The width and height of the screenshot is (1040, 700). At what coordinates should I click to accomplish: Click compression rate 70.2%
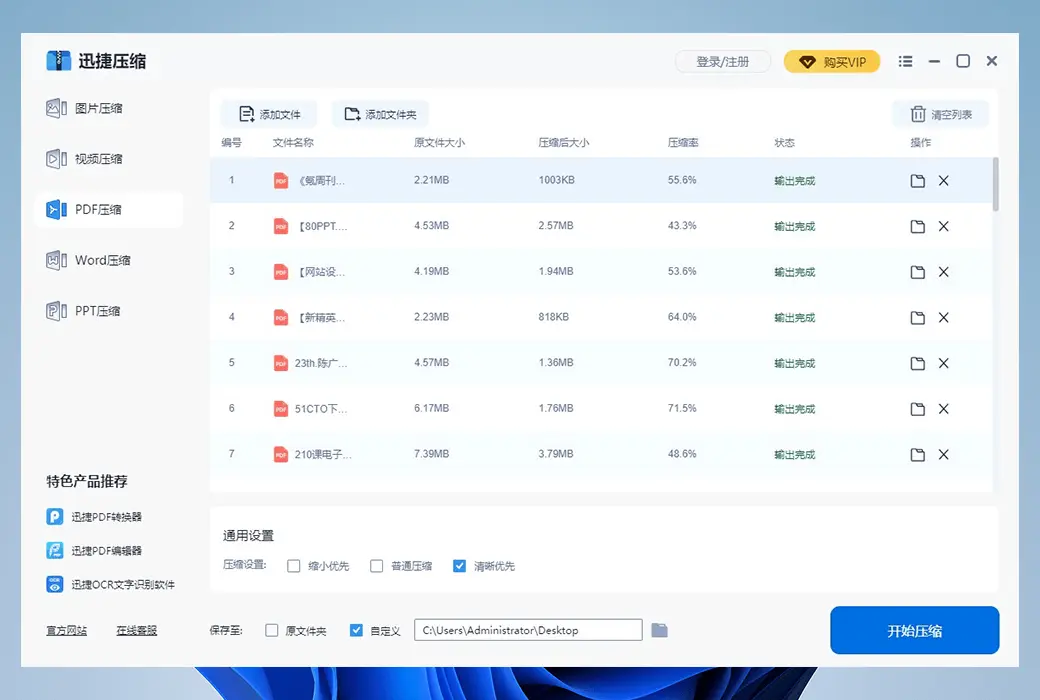[x=682, y=362]
